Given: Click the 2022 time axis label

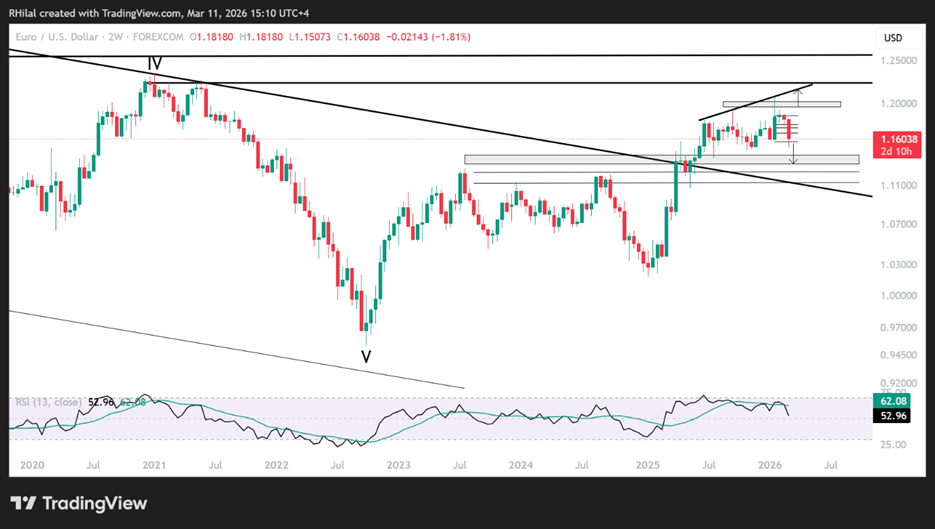Looking at the screenshot, I should [276, 465].
